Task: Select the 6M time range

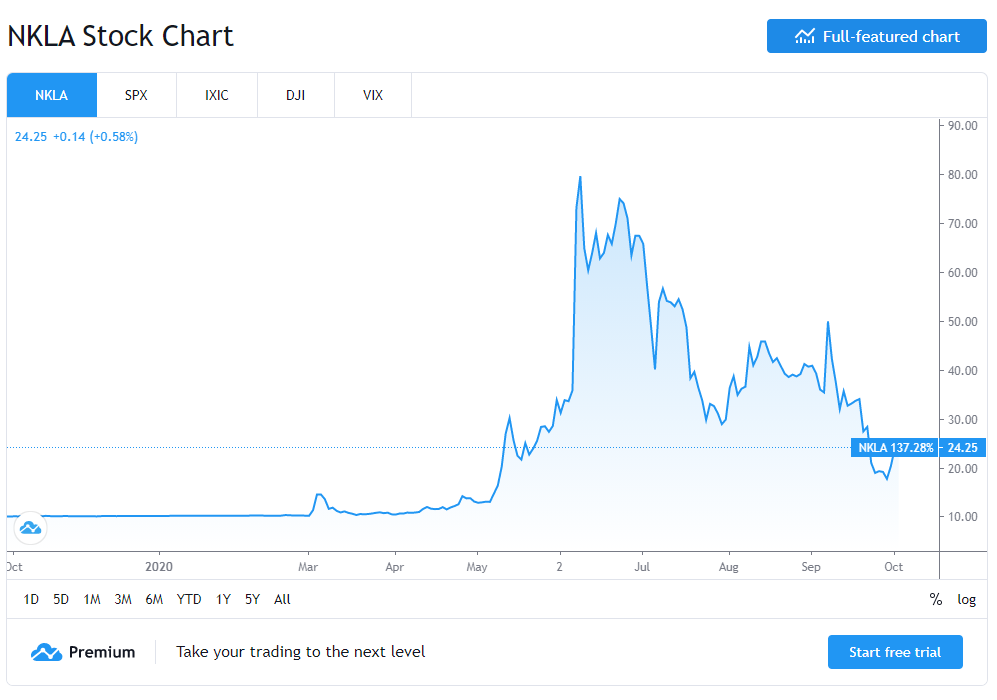Action: pyautogui.click(x=154, y=599)
